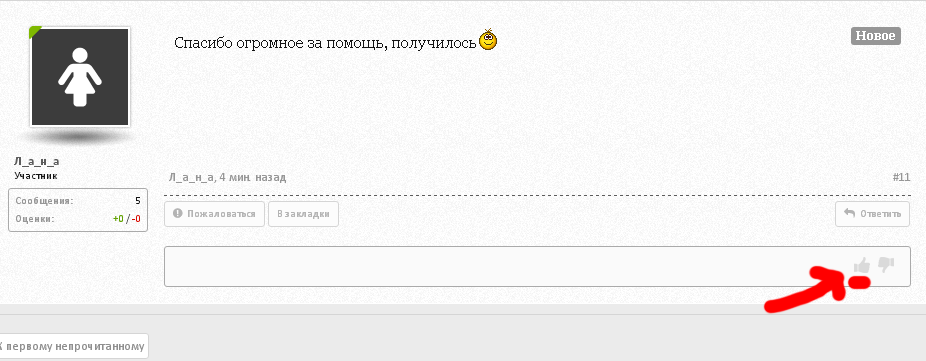Open the female silhouette avatar of Л_а_н_а
This screenshot has height=361, width=926.
click(x=80, y=77)
